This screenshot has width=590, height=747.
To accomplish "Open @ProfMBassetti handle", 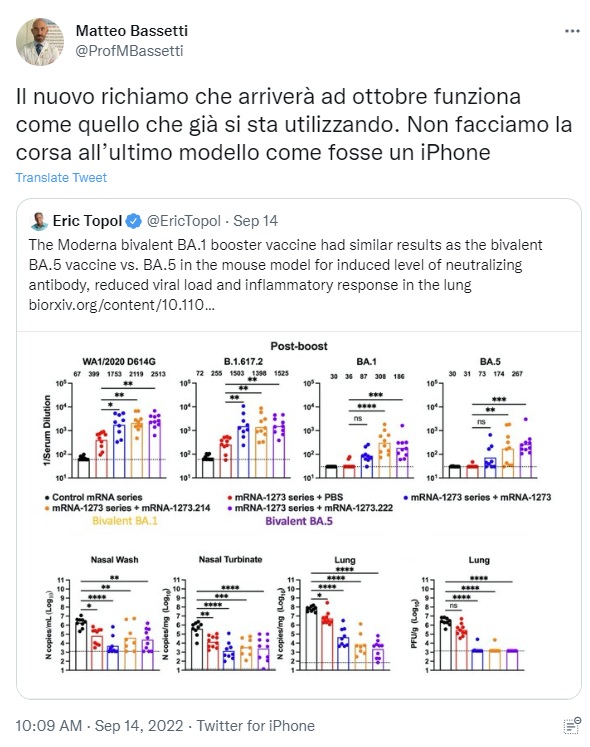I will click(129, 51).
